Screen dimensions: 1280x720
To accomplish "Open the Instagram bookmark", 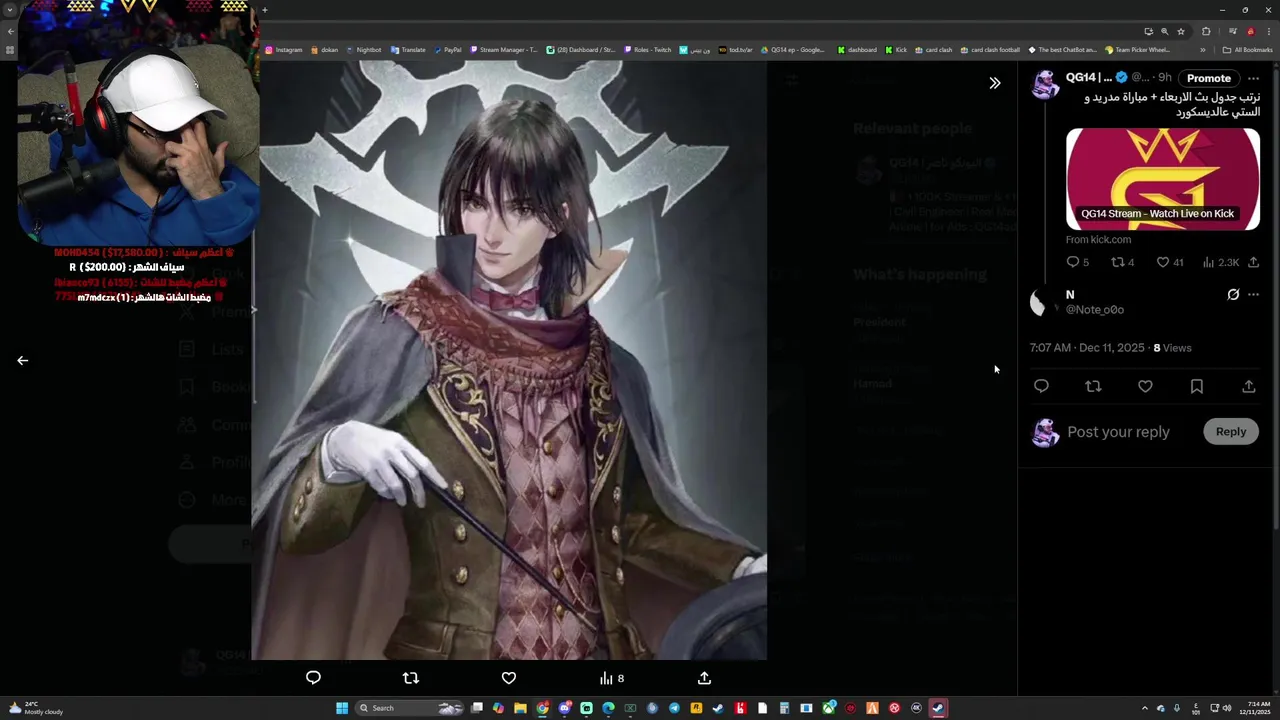I will click(x=283, y=50).
